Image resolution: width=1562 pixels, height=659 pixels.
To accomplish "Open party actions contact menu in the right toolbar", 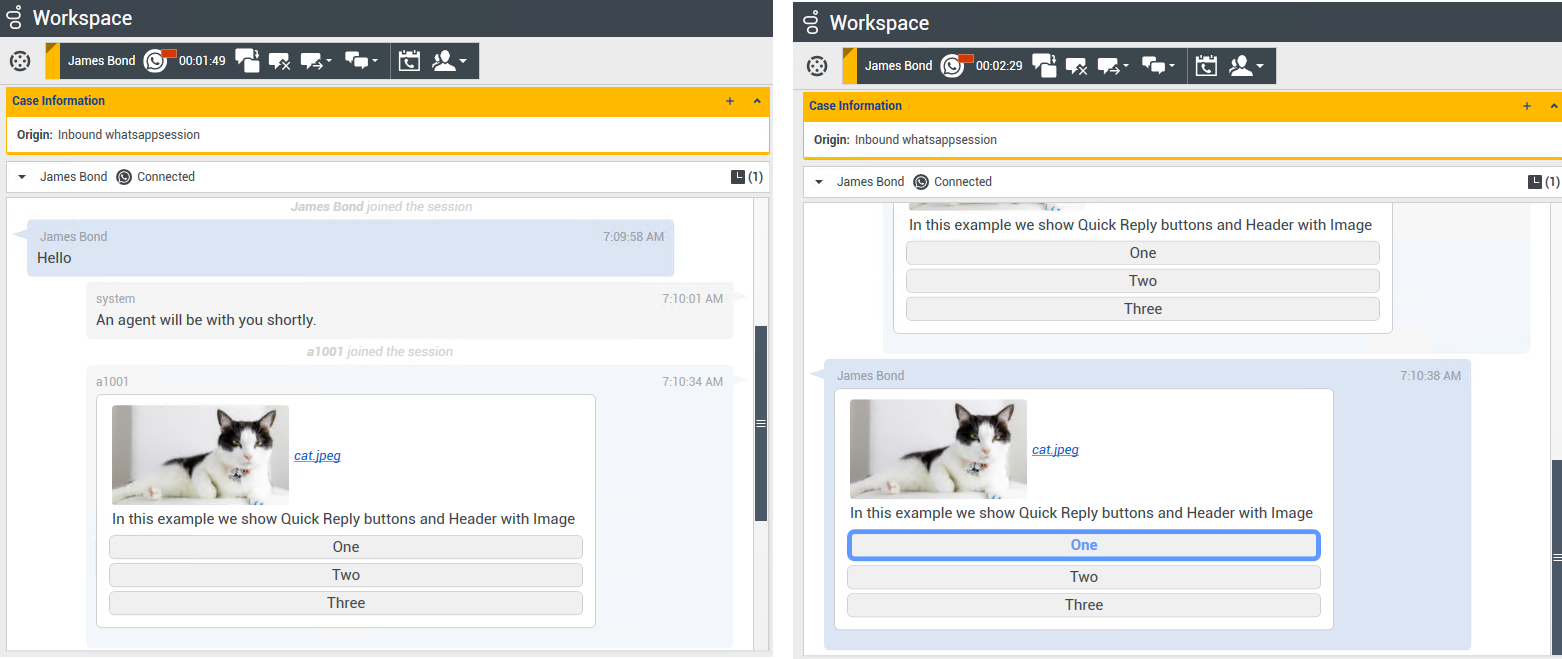I will pos(1246,66).
